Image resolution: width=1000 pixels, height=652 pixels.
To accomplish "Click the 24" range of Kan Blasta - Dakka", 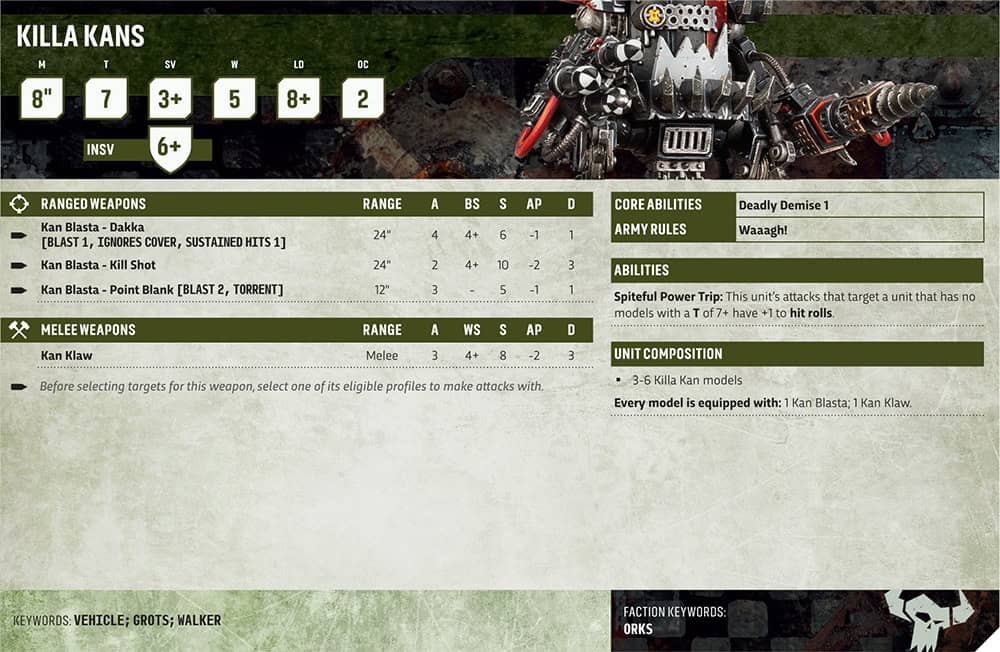I will pos(382,235).
